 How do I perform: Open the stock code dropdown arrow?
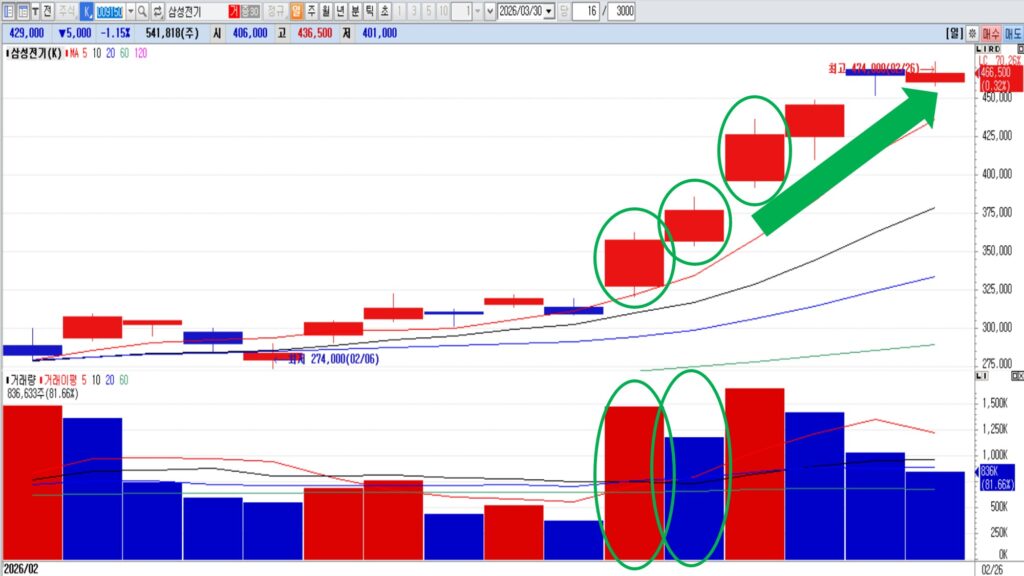pyautogui.click(x=130, y=11)
